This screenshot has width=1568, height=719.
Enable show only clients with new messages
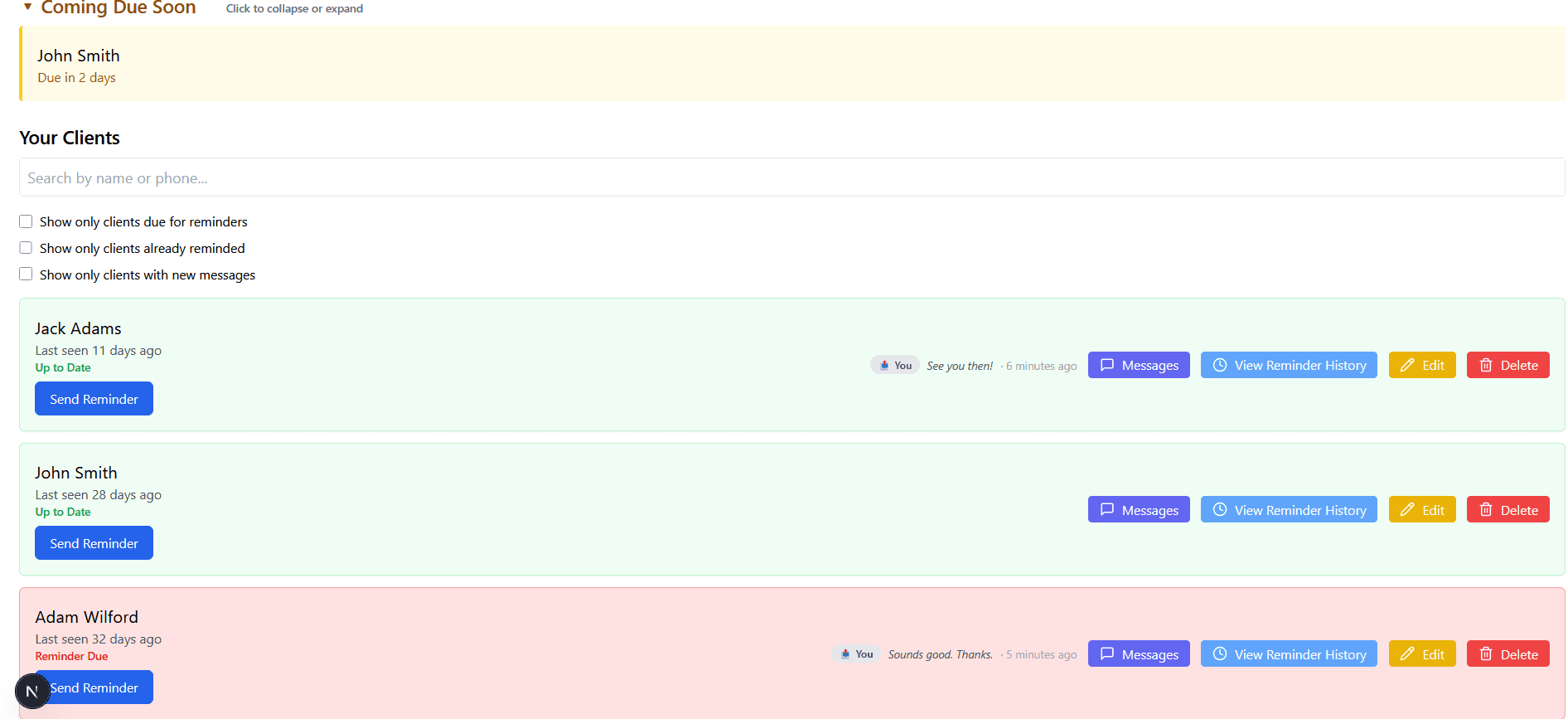[26, 274]
